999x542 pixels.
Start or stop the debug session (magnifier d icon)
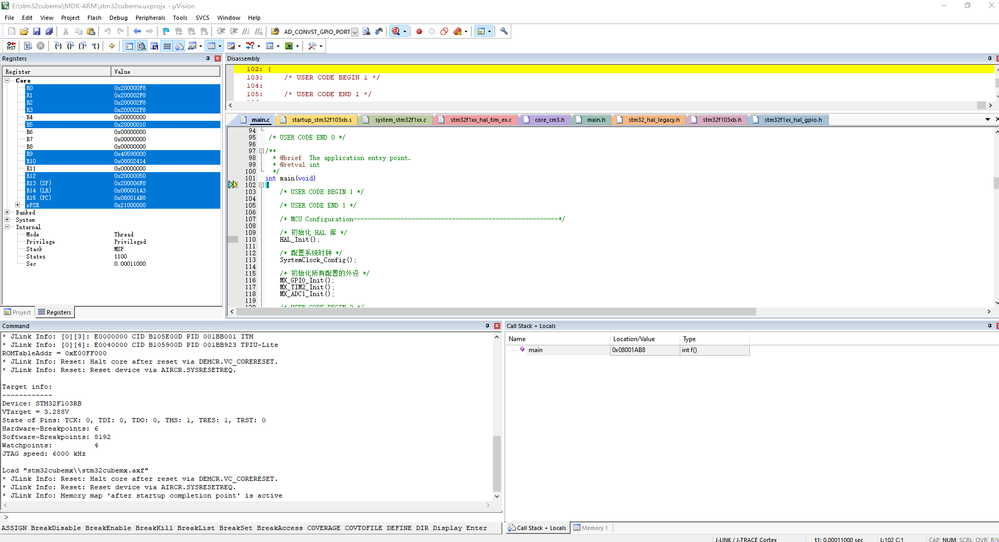click(x=396, y=31)
